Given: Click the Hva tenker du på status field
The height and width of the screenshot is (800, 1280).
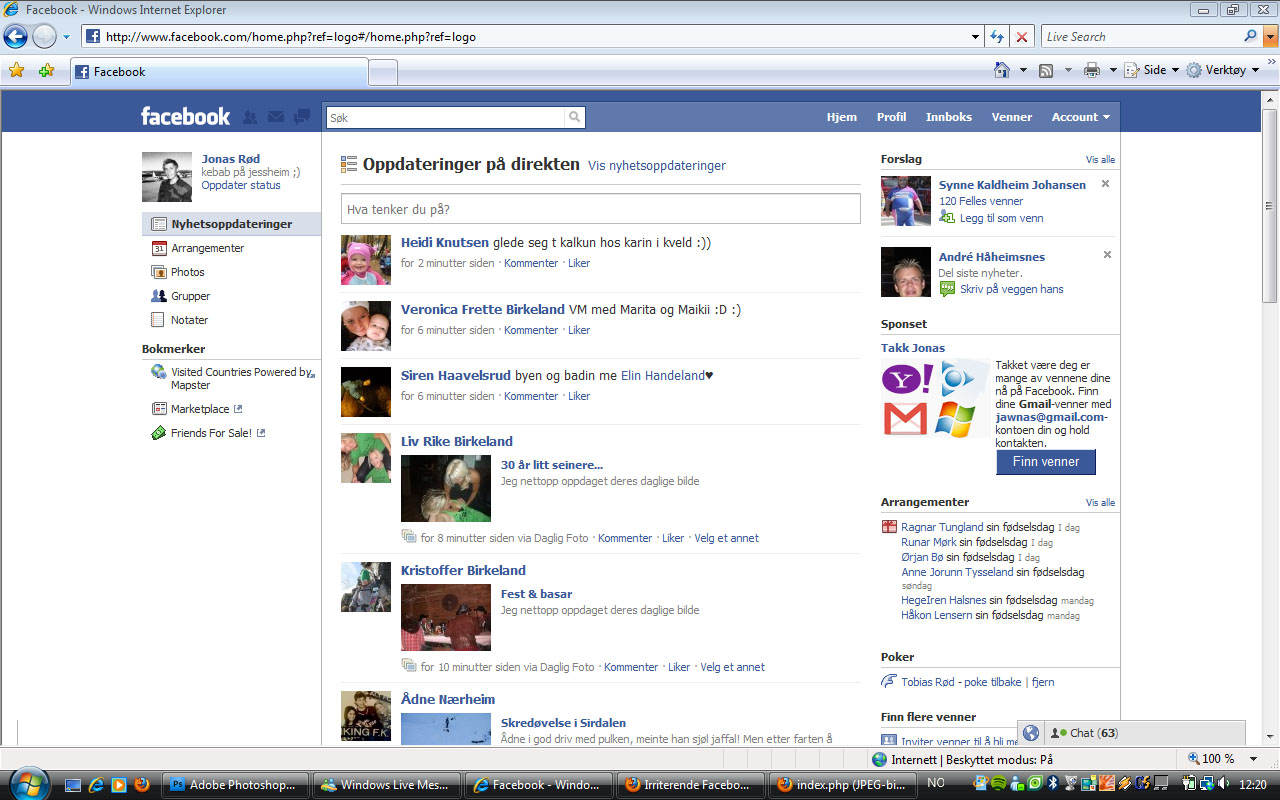Looking at the screenshot, I should click(x=601, y=209).
